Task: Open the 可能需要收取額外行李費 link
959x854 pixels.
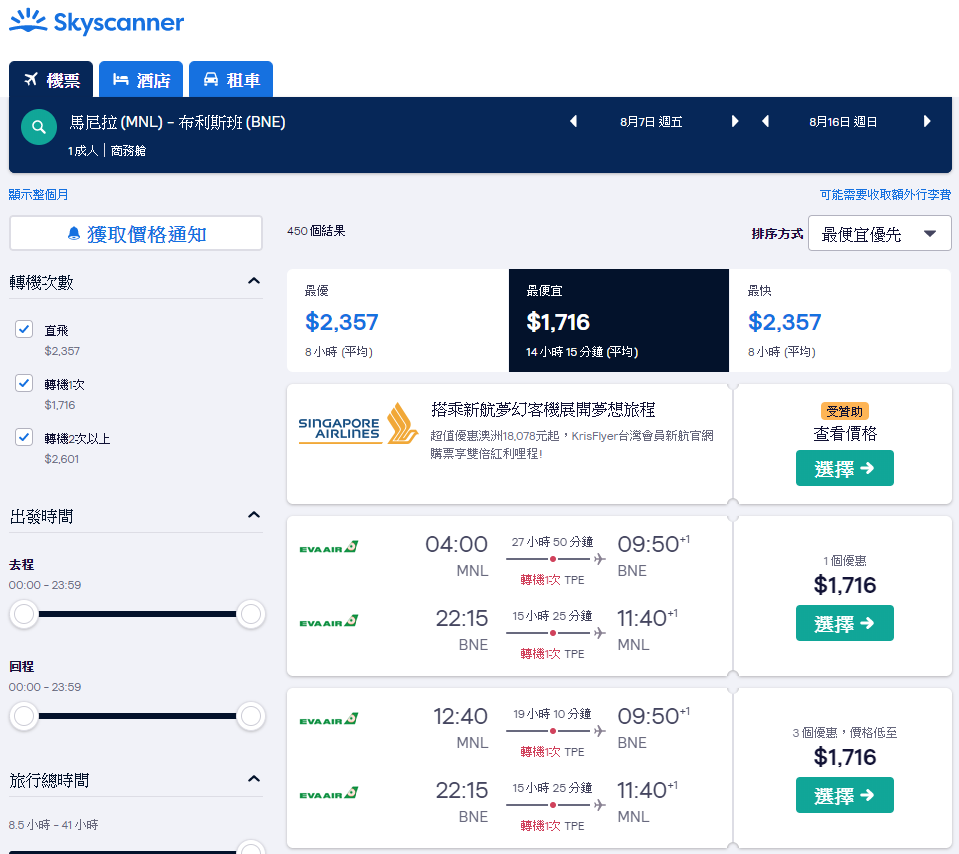Action: pos(885,195)
